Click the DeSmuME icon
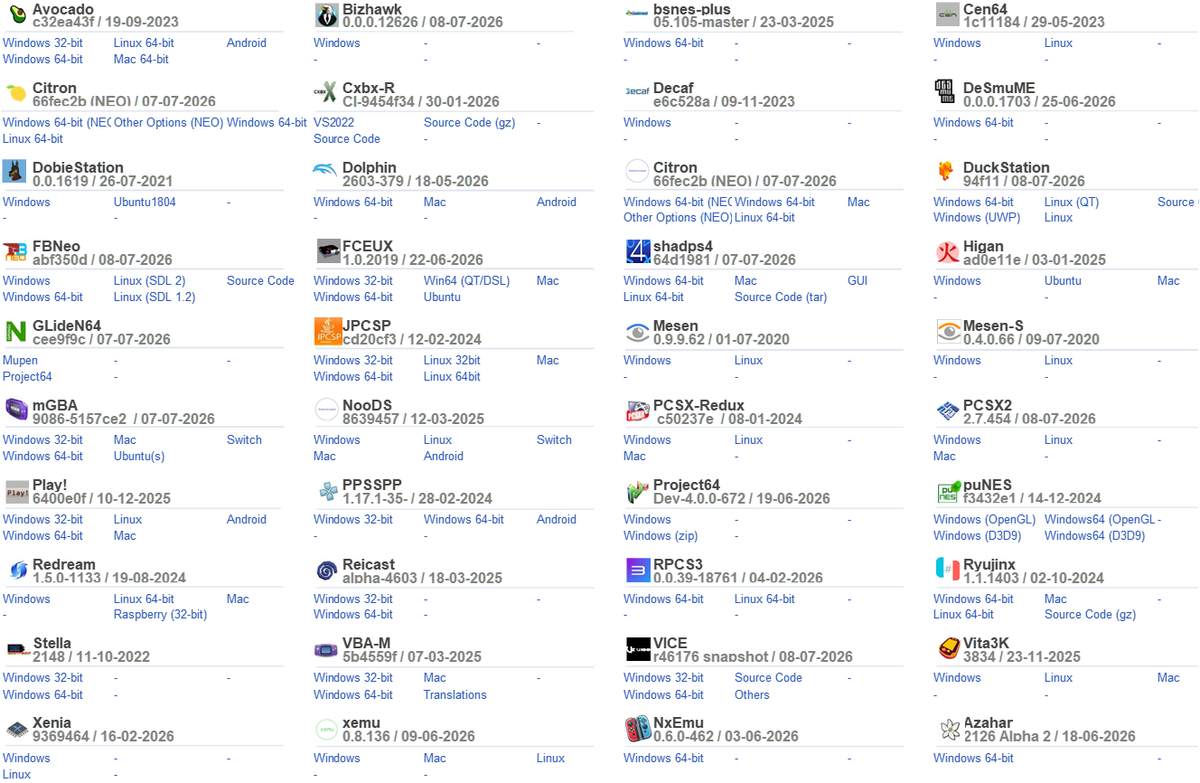 (945, 93)
